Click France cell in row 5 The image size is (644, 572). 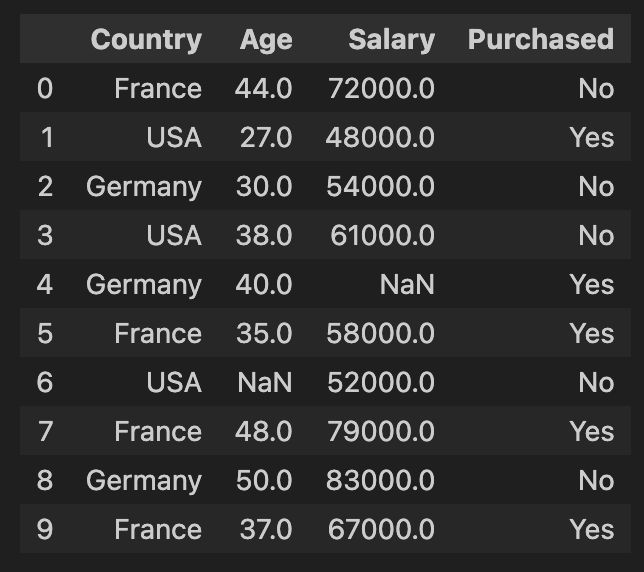tap(158, 333)
